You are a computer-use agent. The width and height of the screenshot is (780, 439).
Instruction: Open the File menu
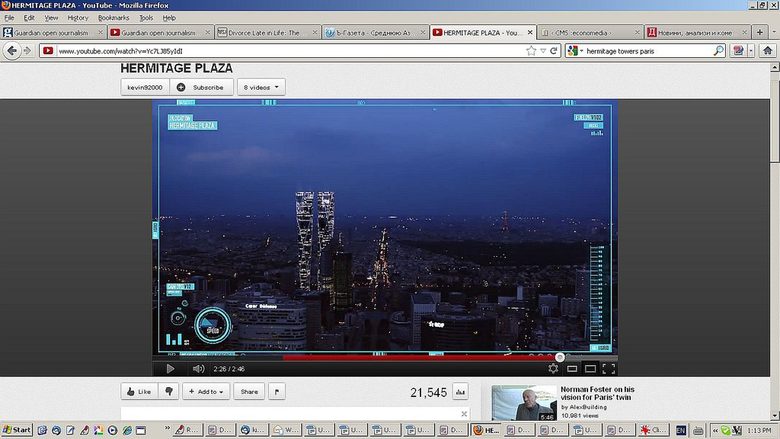pyautogui.click(x=9, y=17)
